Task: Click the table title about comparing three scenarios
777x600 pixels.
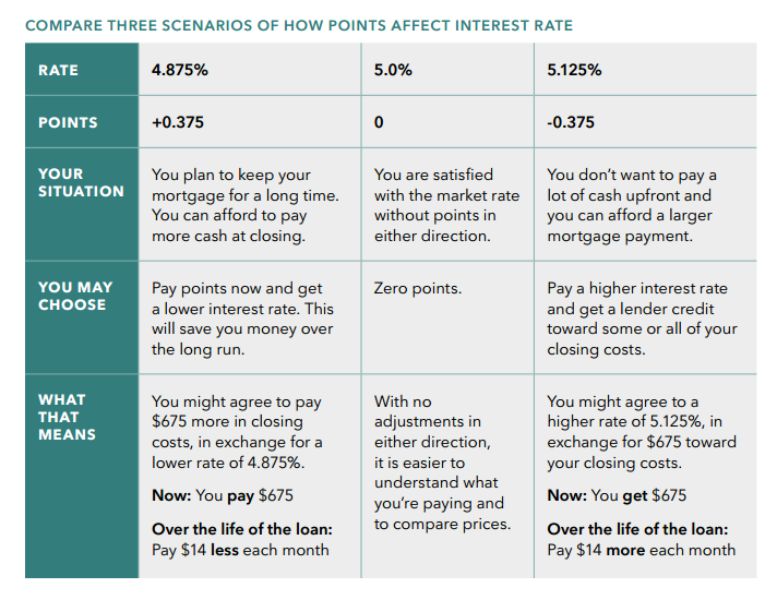Action: coord(299,24)
